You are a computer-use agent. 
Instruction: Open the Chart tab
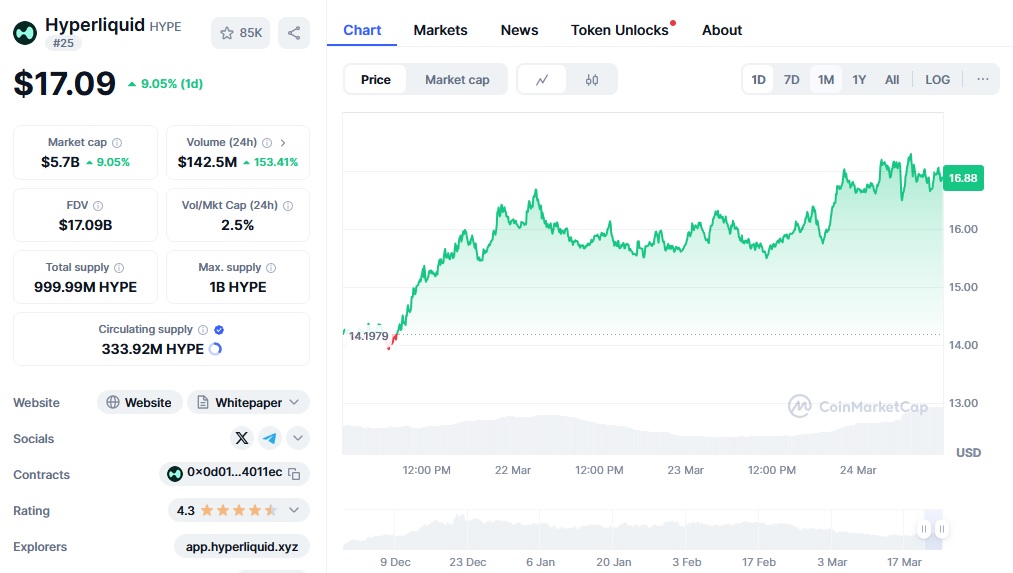click(362, 30)
